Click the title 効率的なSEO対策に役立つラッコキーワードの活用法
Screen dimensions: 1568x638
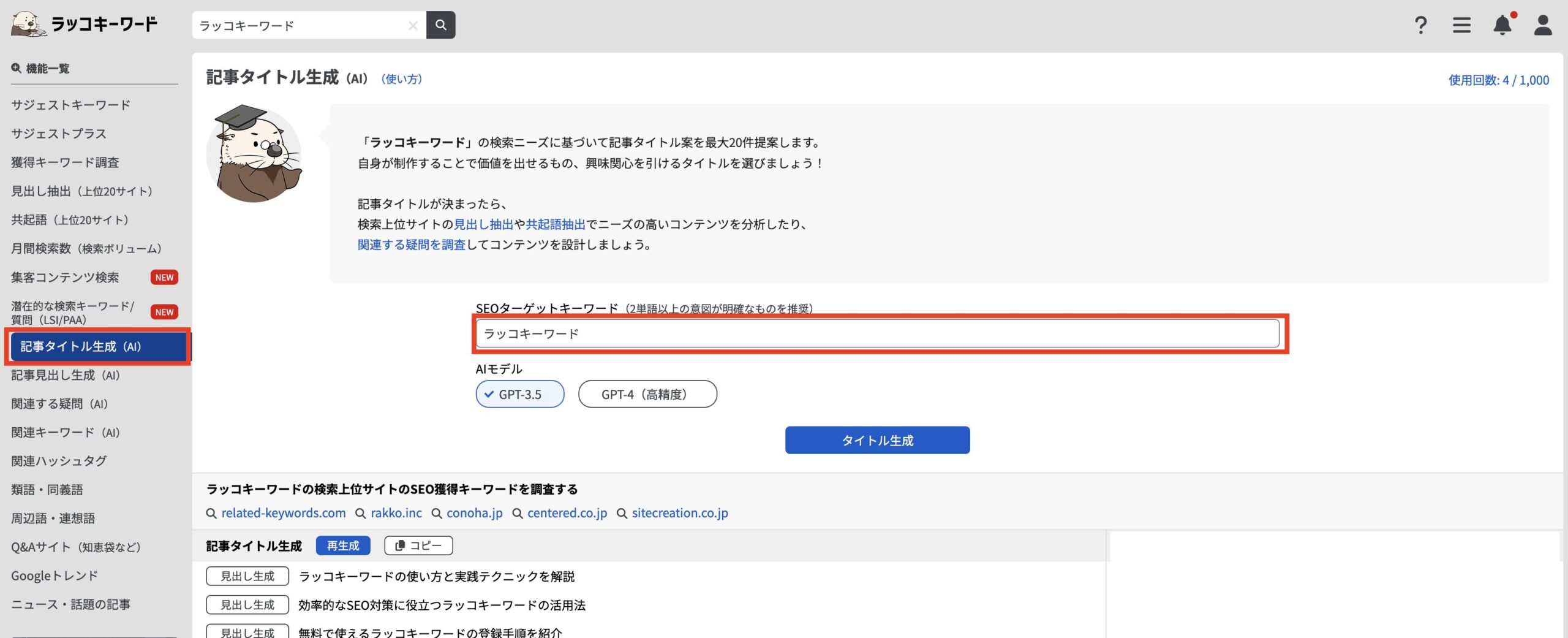point(442,606)
